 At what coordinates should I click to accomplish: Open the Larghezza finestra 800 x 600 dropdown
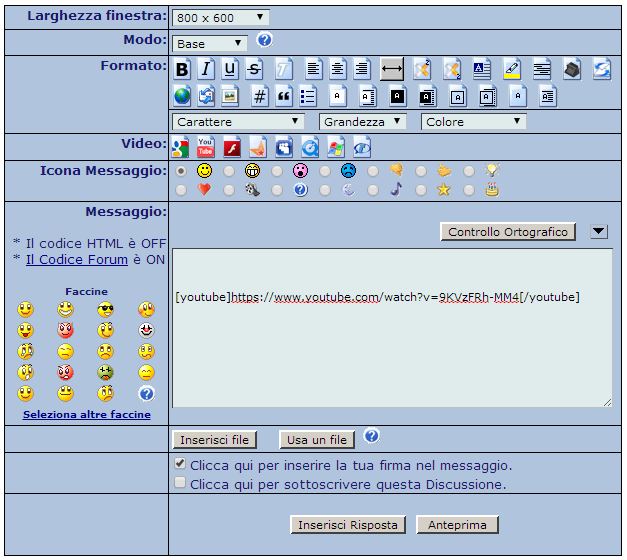[220, 18]
